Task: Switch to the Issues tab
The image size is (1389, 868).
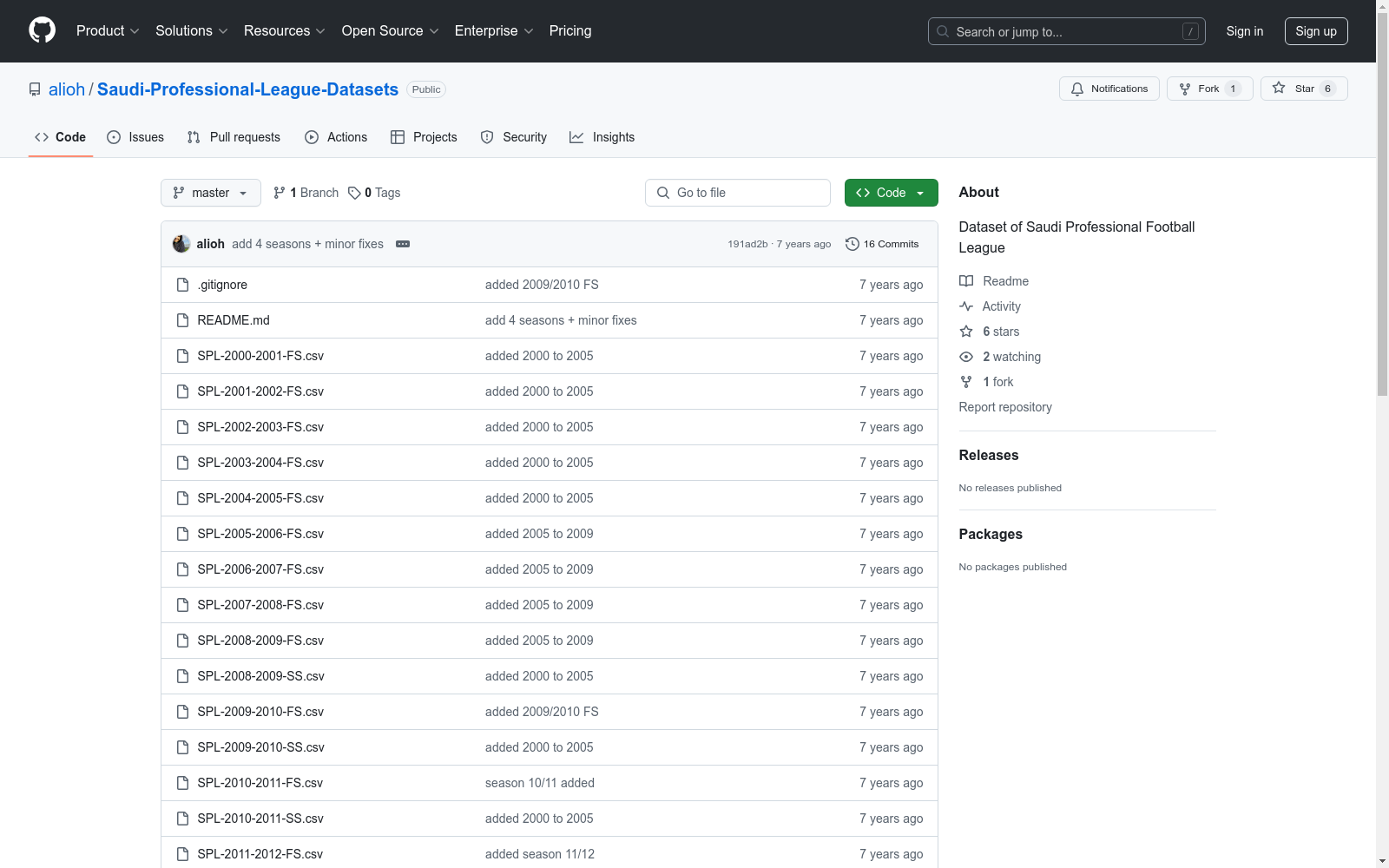Action: click(x=135, y=137)
